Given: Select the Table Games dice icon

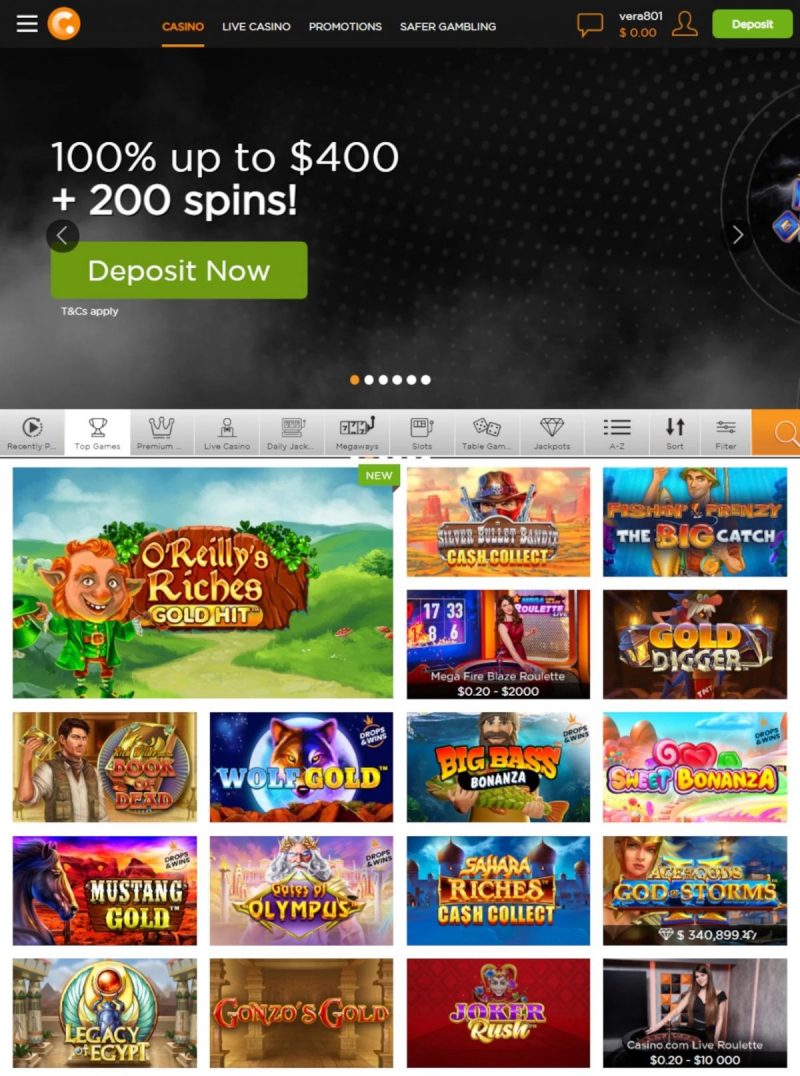Looking at the screenshot, I should [x=486, y=433].
